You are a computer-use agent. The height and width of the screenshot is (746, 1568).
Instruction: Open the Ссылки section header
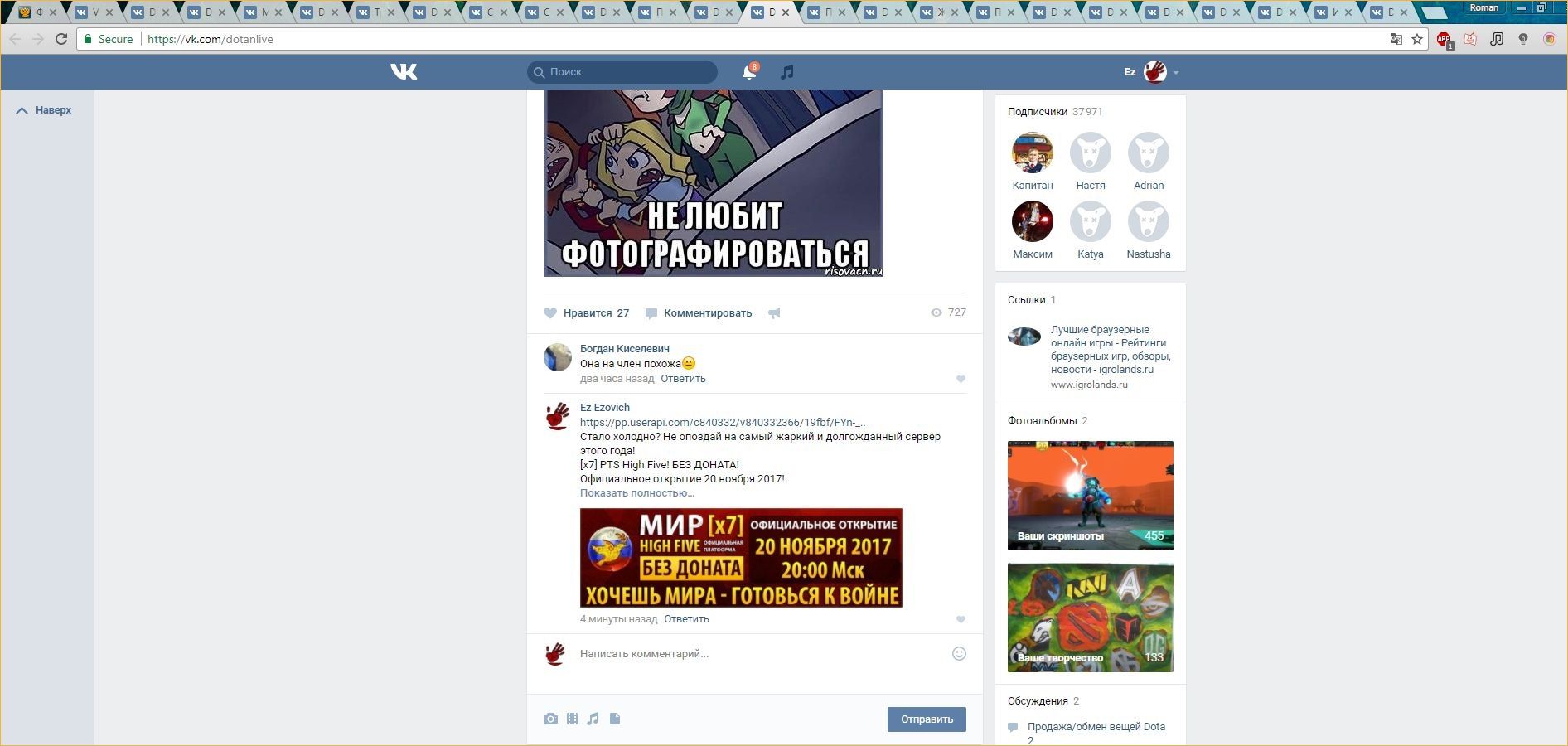click(x=1032, y=300)
